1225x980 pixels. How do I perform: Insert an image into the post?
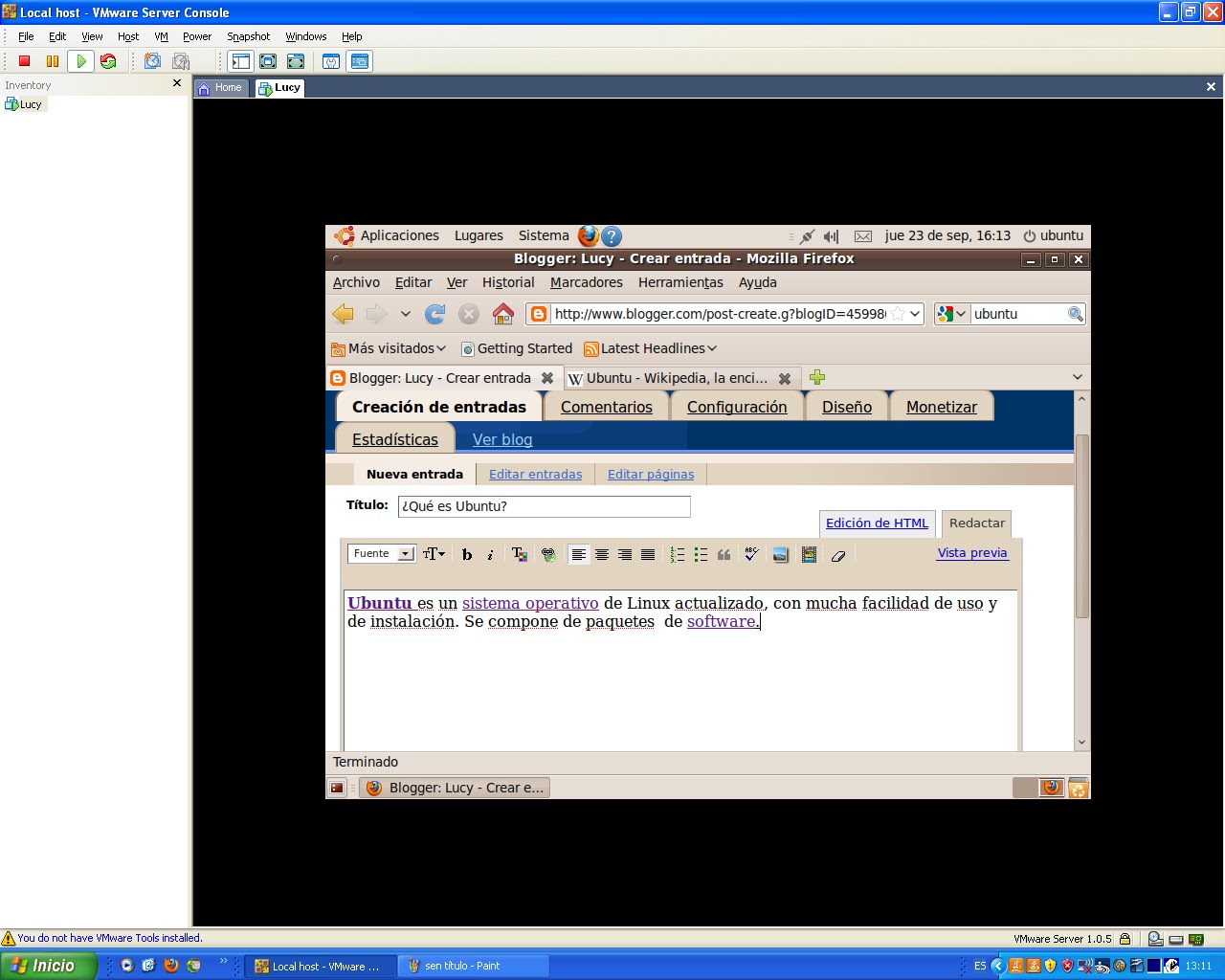point(780,554)
